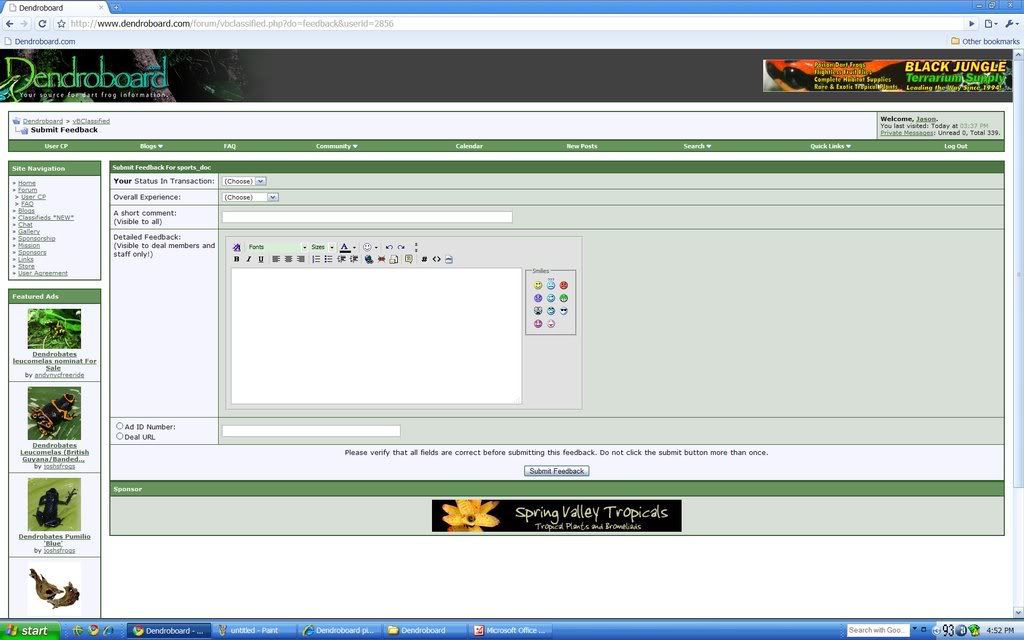Click the Submit Feedback button

tap(556, 471)
